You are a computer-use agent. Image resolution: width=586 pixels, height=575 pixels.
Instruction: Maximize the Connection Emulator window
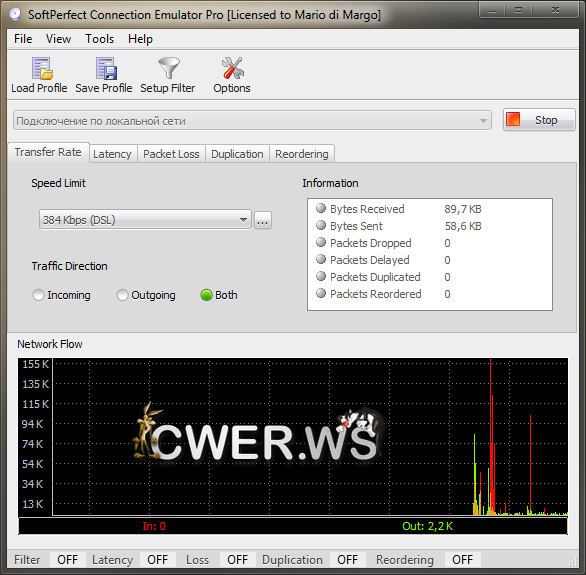tap(518, 10)
